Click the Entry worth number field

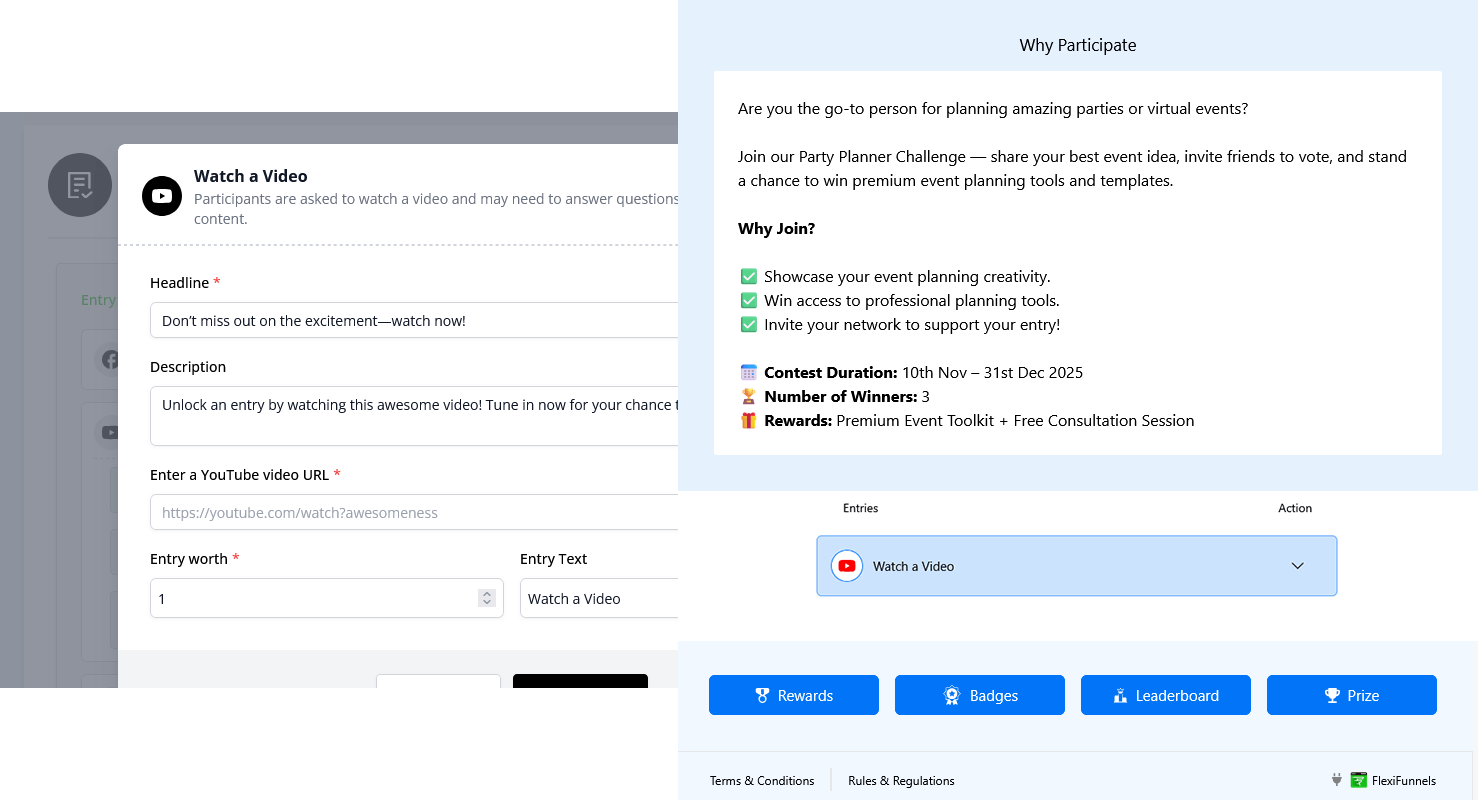coord(327,598)
